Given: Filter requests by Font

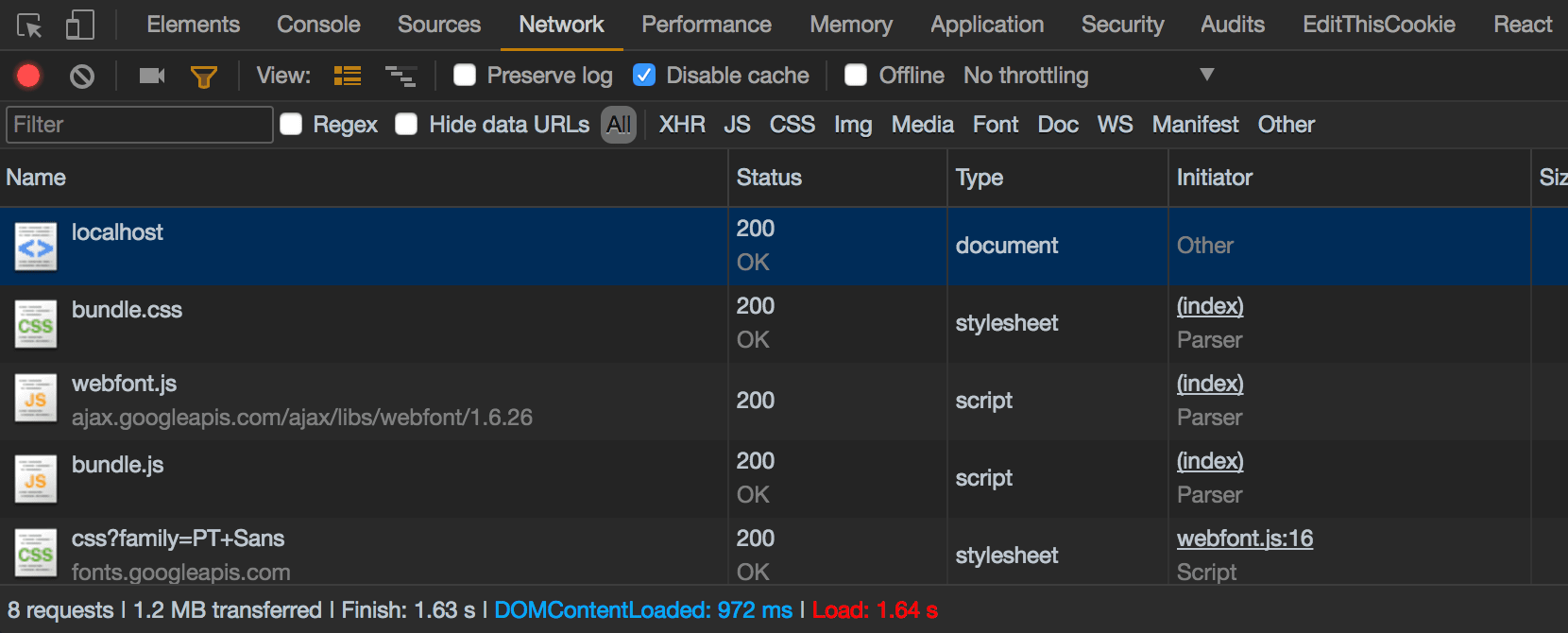Looking at the screenshot, I should (x=996, y=125).
